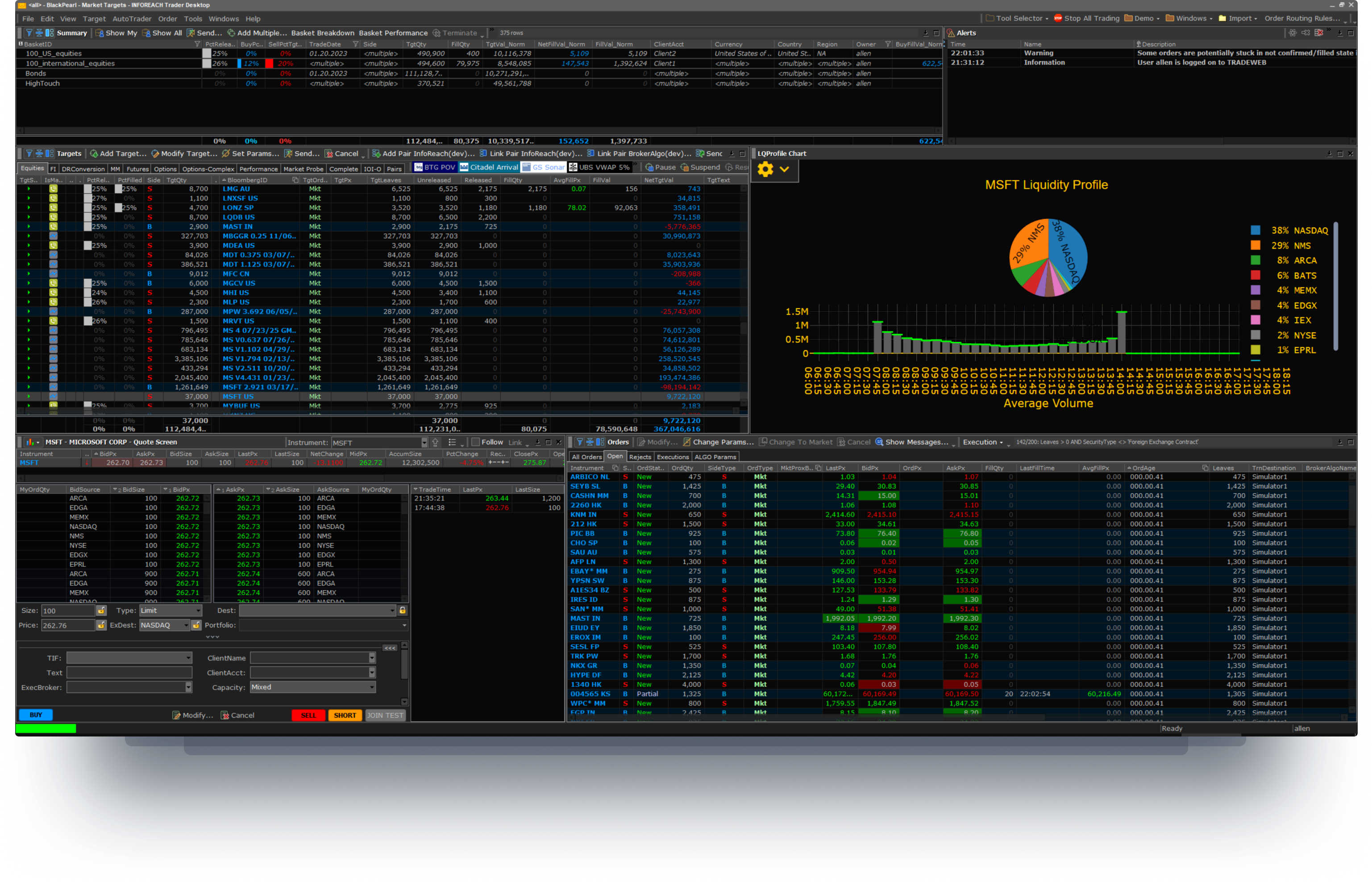Click the Suspend icon in the Targets toolbar
The width and height of the screenshot is (1372, 882).
pyautogui.click(x=685, y=166)
